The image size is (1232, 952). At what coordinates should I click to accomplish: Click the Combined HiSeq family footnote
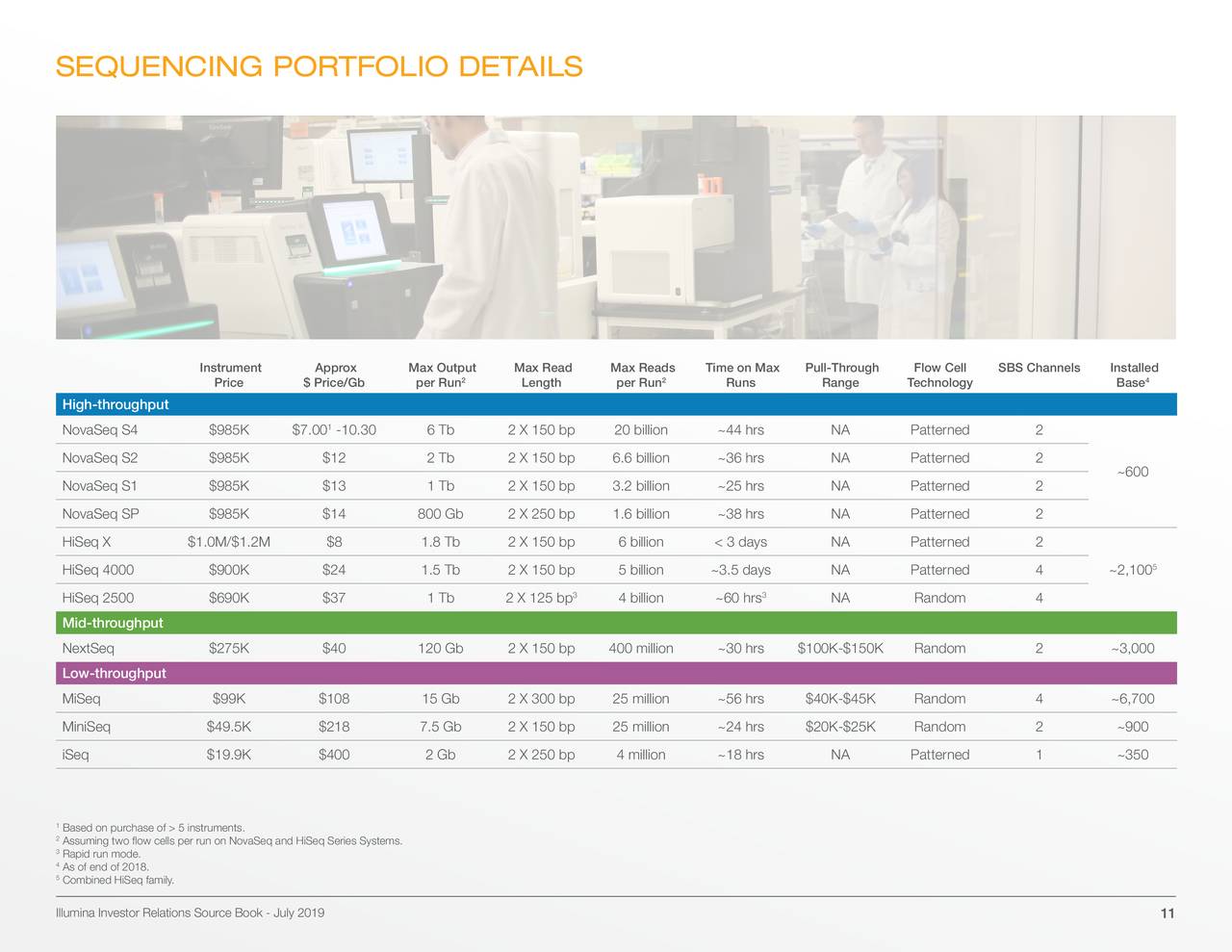pyautogui.click(x=115, y=880)
